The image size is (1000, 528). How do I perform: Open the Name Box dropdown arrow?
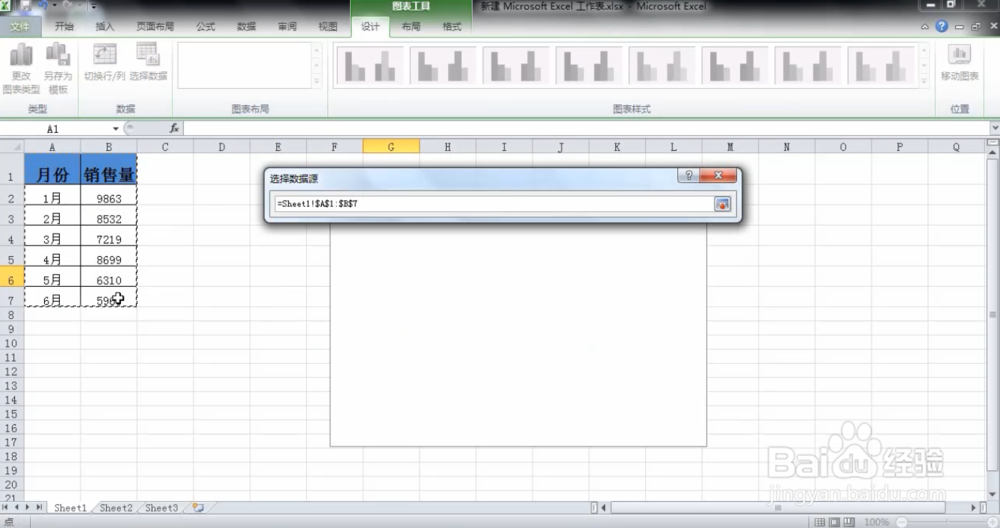click(x=115, y=129)
